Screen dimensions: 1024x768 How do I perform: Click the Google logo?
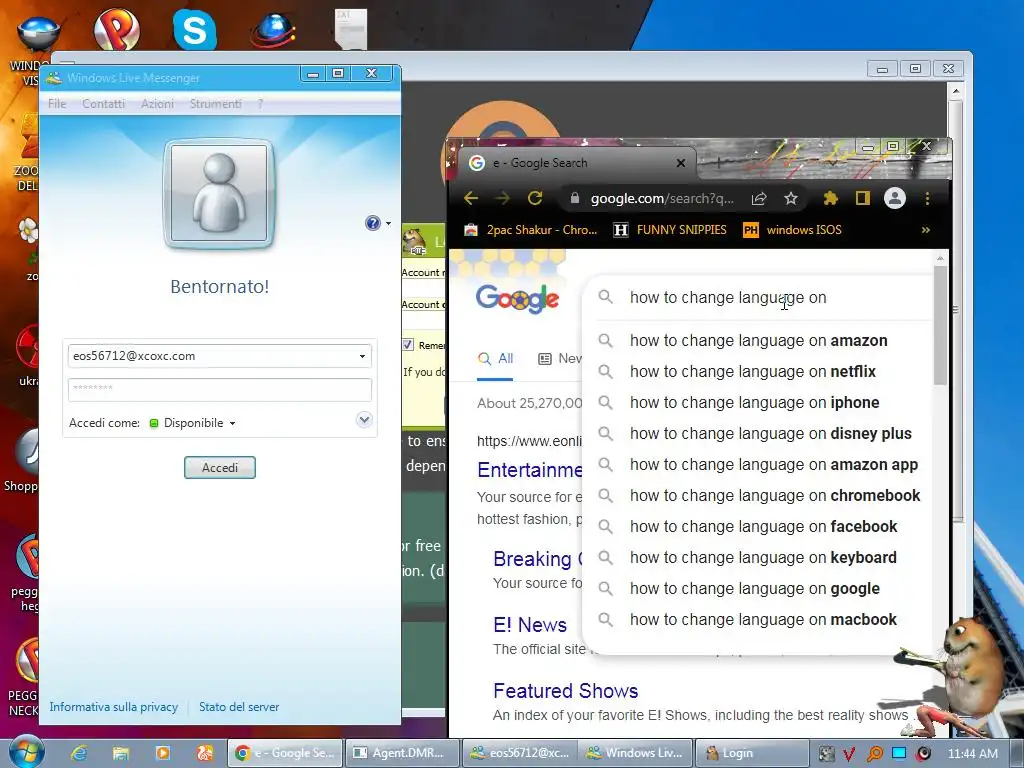[517, 299]
